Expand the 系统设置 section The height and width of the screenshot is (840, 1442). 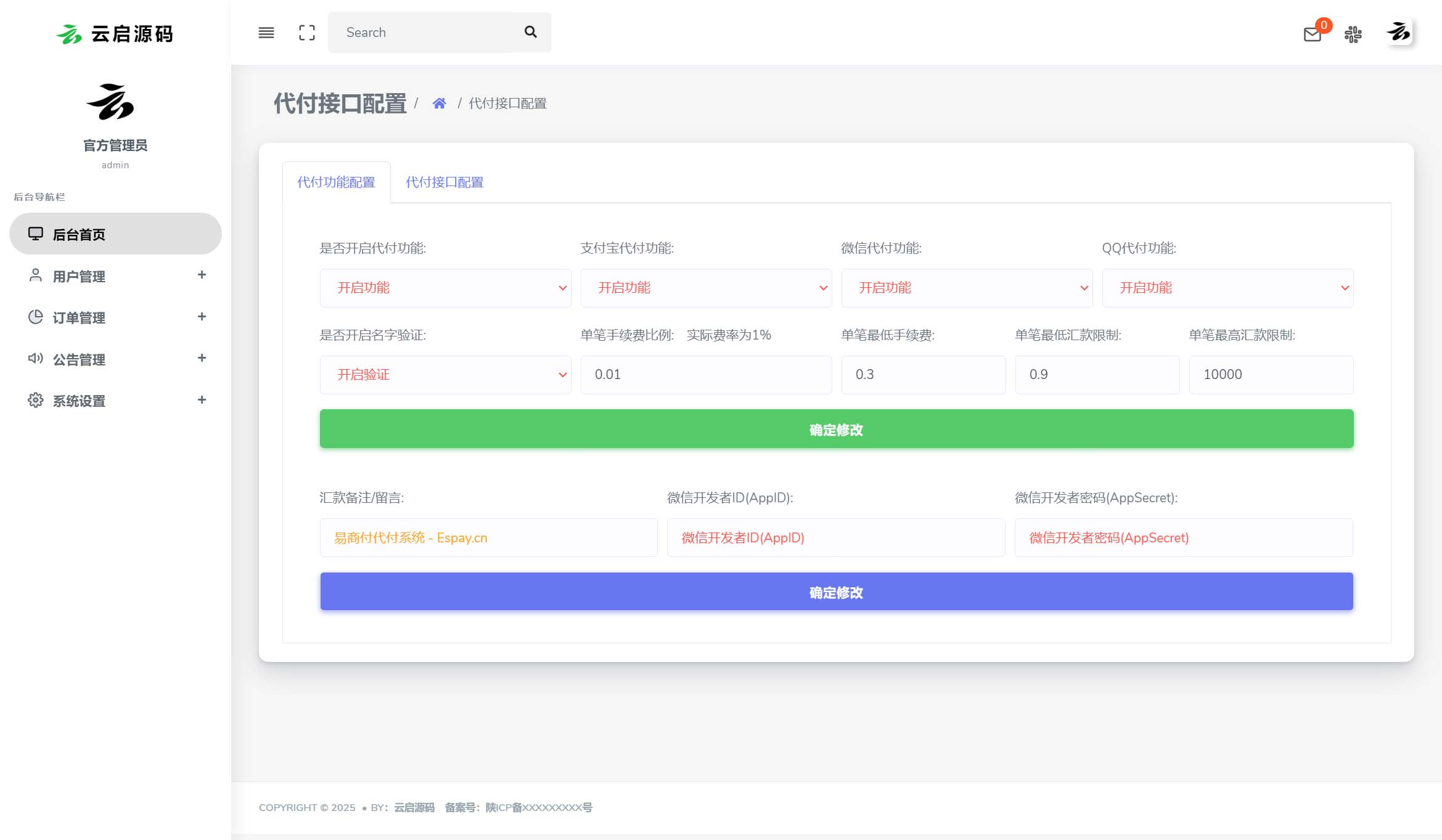(x=202, y=400)
